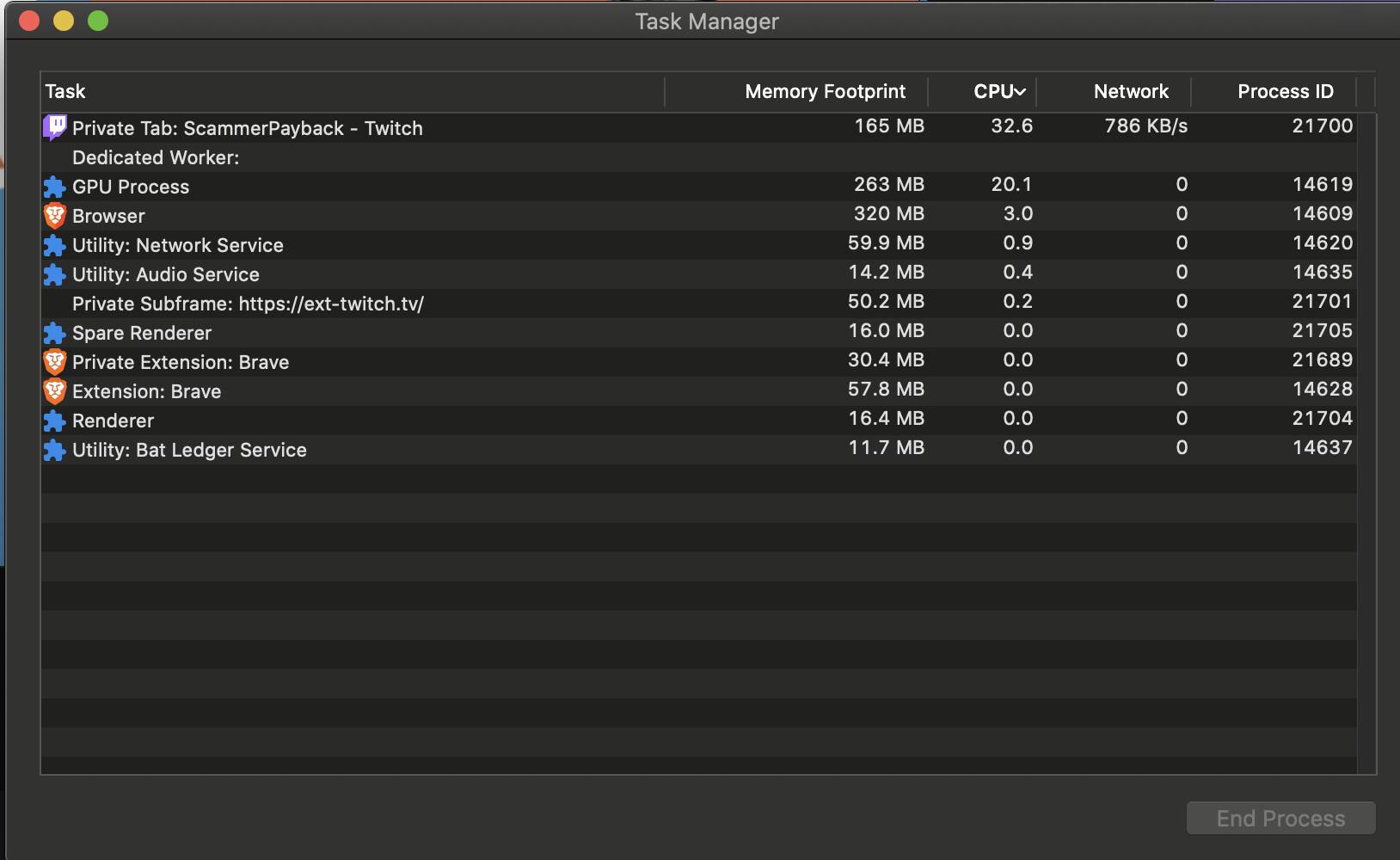Click the 57.8 MB memory value

coord(886,389)
